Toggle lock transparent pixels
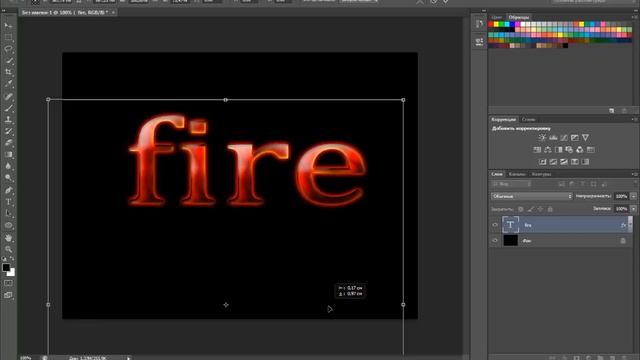 tap(521, 209)
